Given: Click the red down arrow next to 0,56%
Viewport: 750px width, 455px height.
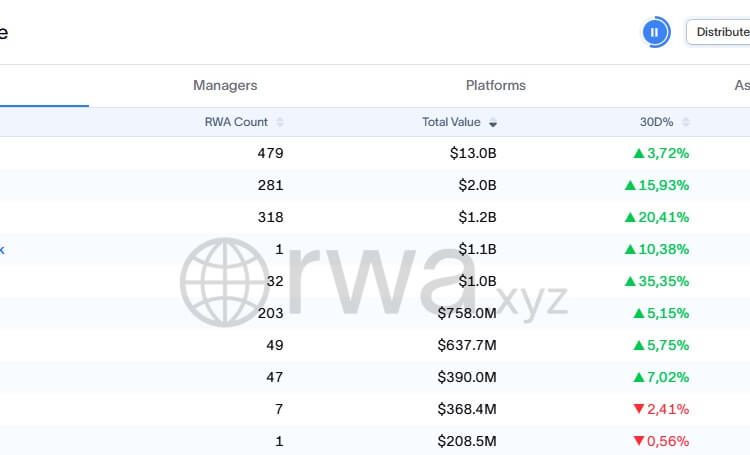Looking at the screenshot, I should [638, 441].
